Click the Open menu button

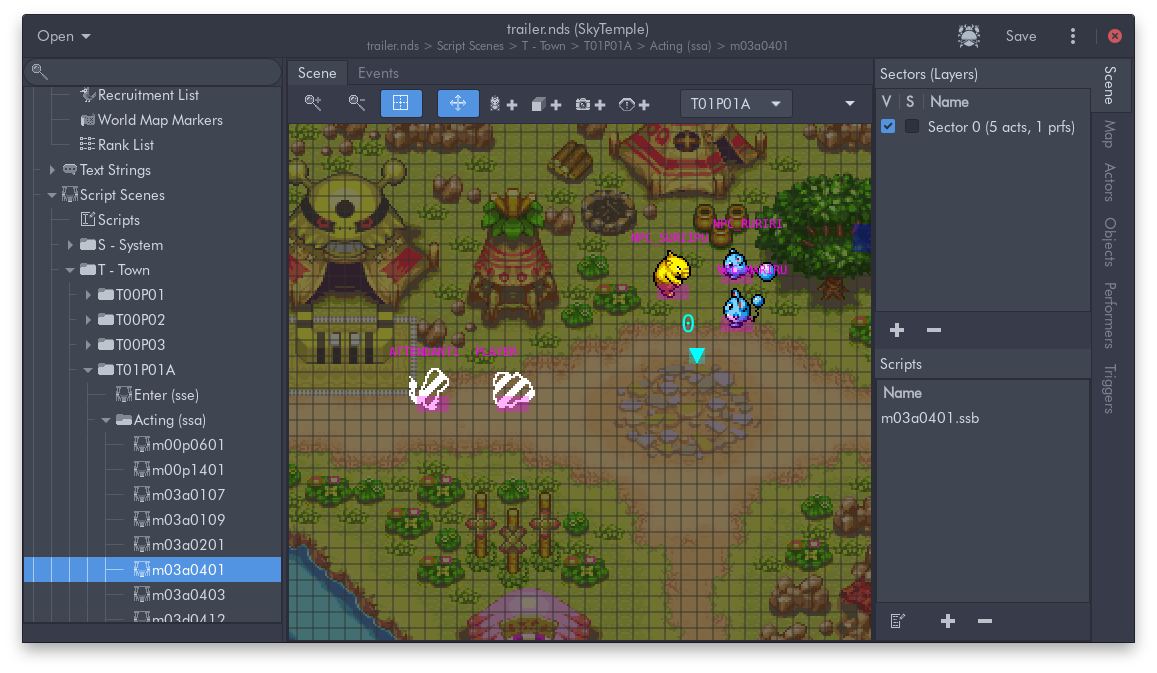pyautogui.click(x=64, y=36)
